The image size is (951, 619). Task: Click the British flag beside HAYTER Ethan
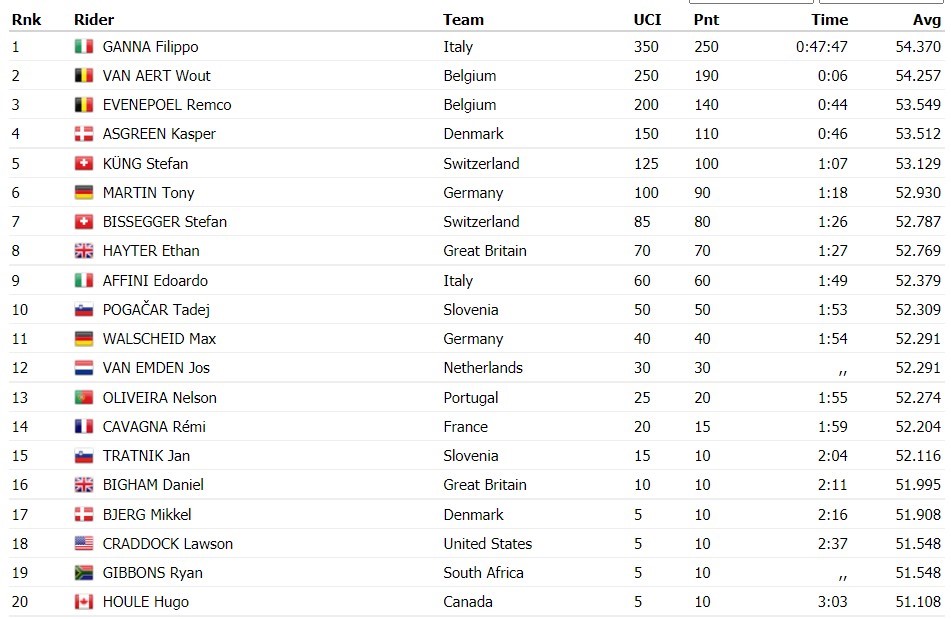point(84,251)
